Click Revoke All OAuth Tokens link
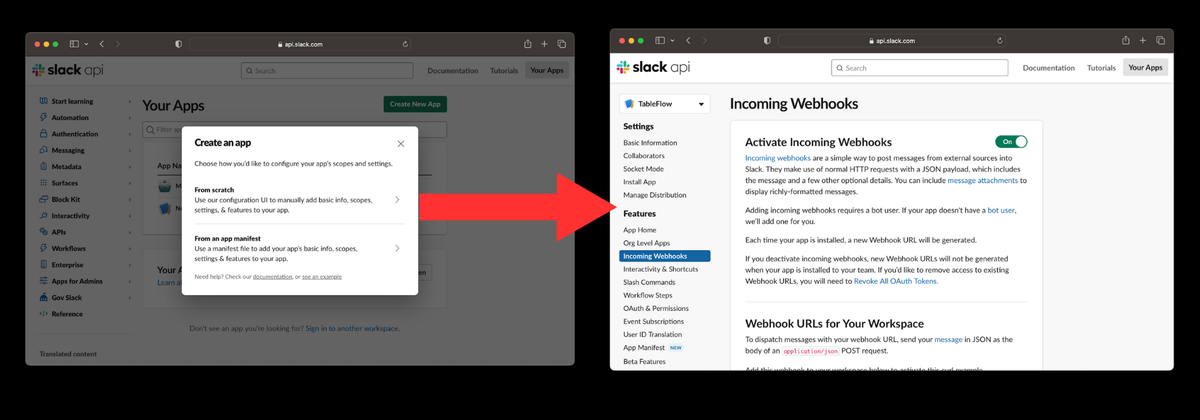Image resolution: width=1200 pixels, height=420 pixels. click(x=896, y=281)
